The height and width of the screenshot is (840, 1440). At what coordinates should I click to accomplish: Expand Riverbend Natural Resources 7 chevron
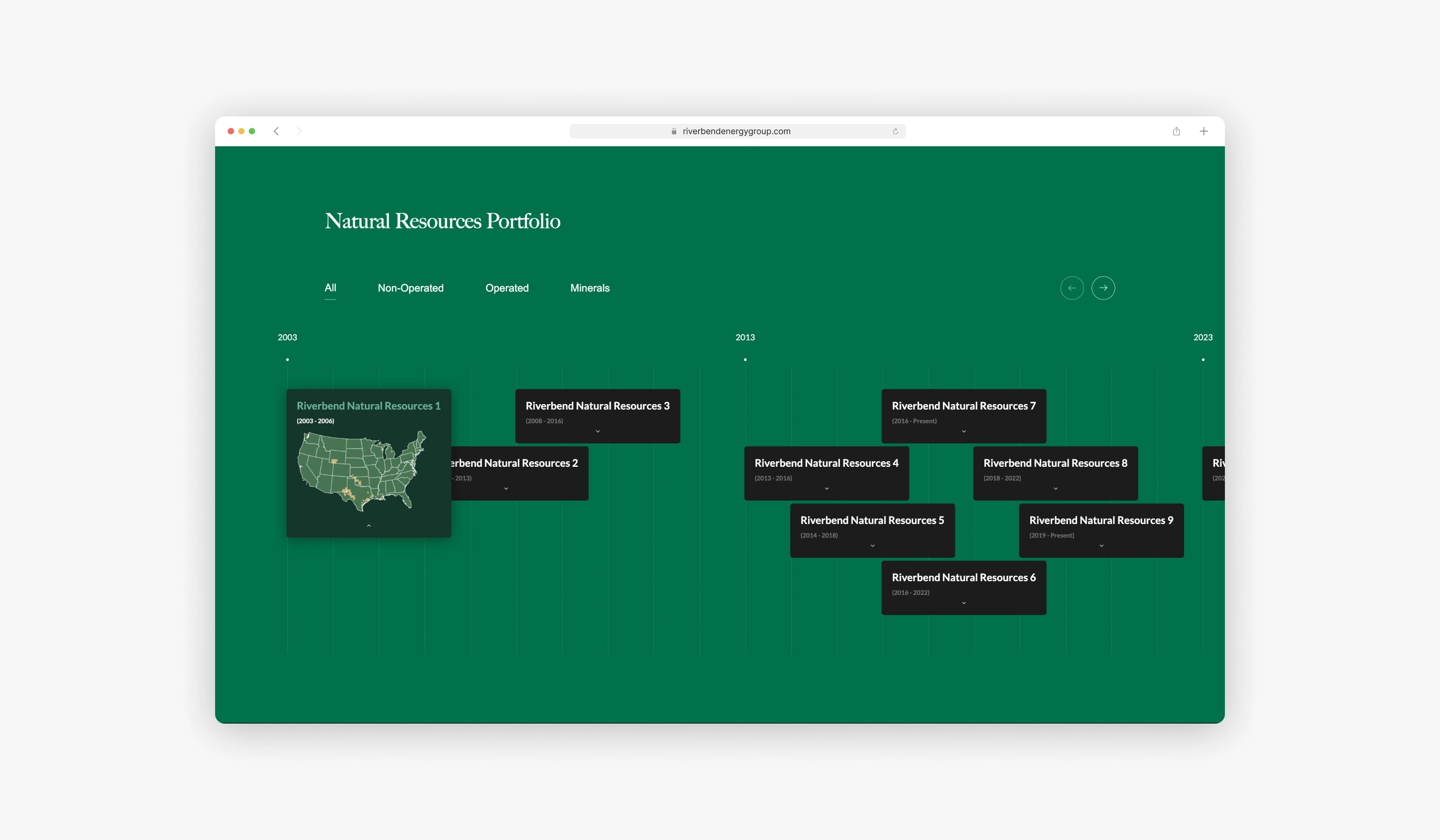tap(963, 432)
